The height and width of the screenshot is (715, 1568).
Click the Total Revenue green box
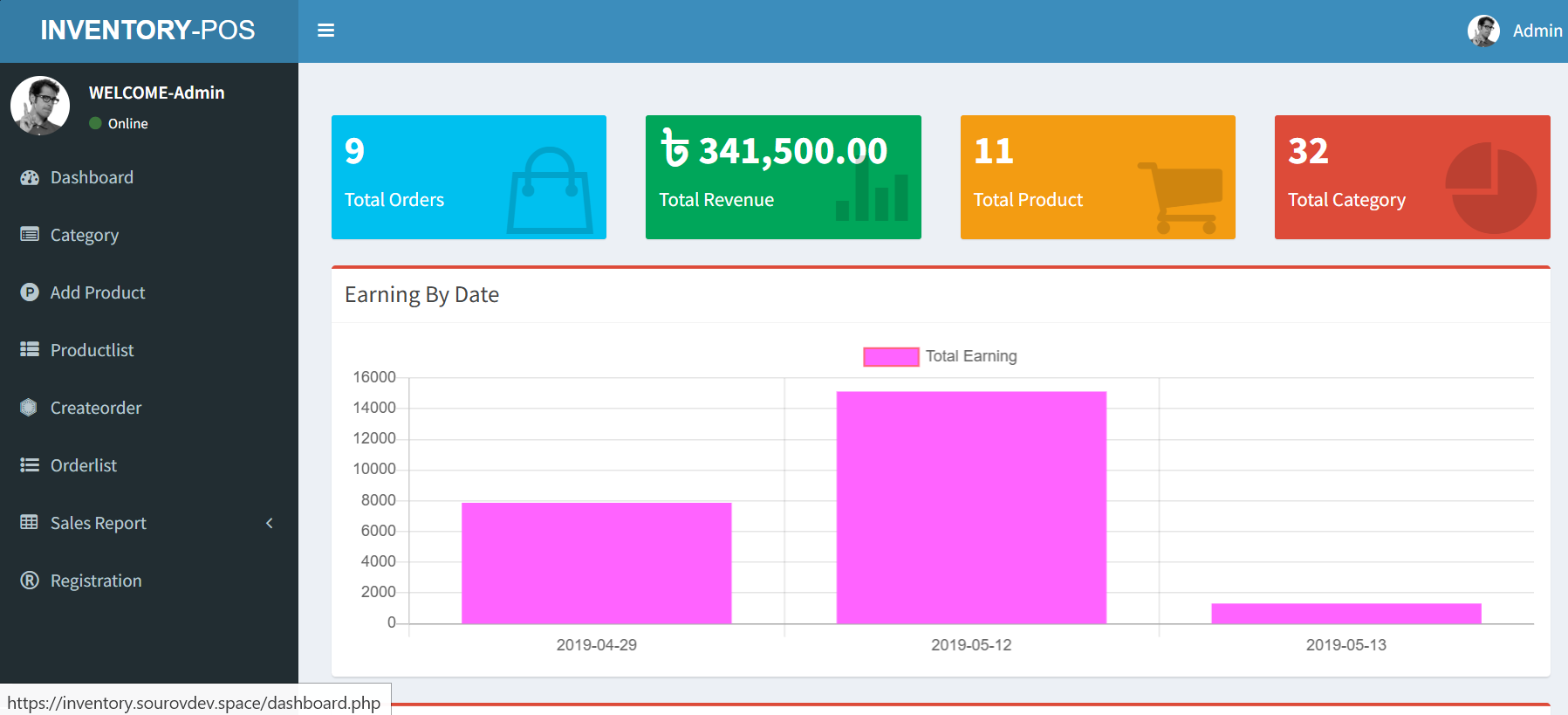point(783,177)
